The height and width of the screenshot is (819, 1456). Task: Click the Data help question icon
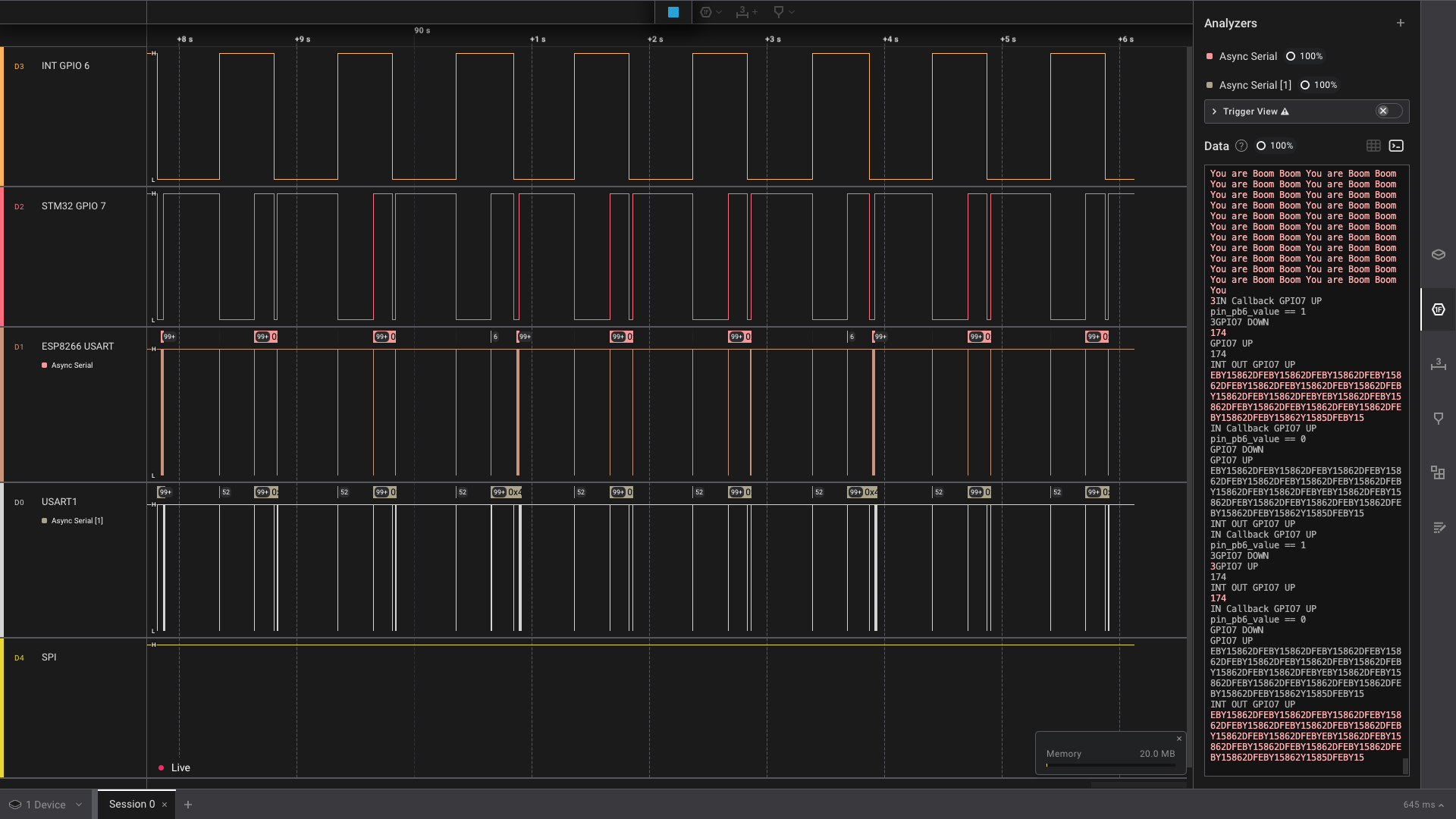tap(1241, 146)
